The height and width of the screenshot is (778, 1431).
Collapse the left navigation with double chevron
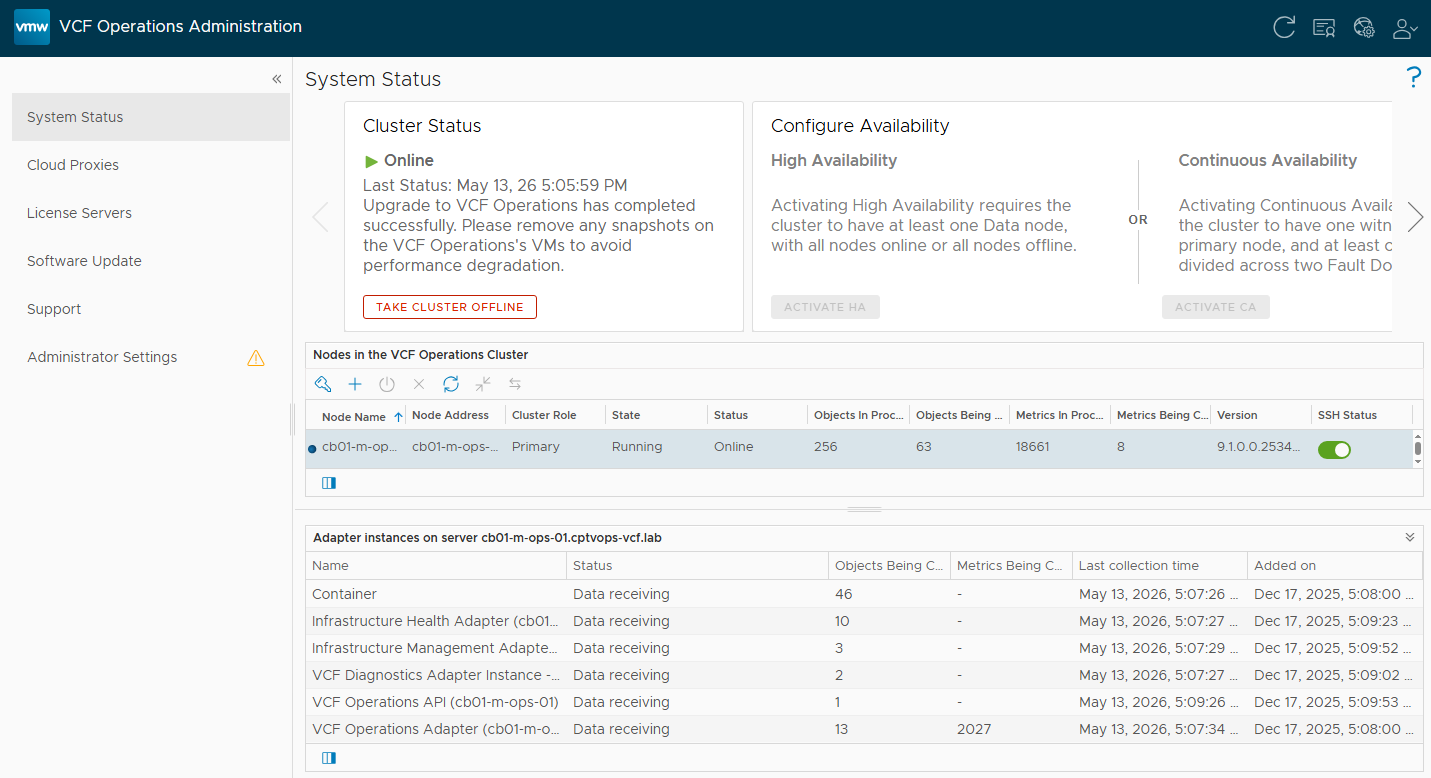click(277, 79)
